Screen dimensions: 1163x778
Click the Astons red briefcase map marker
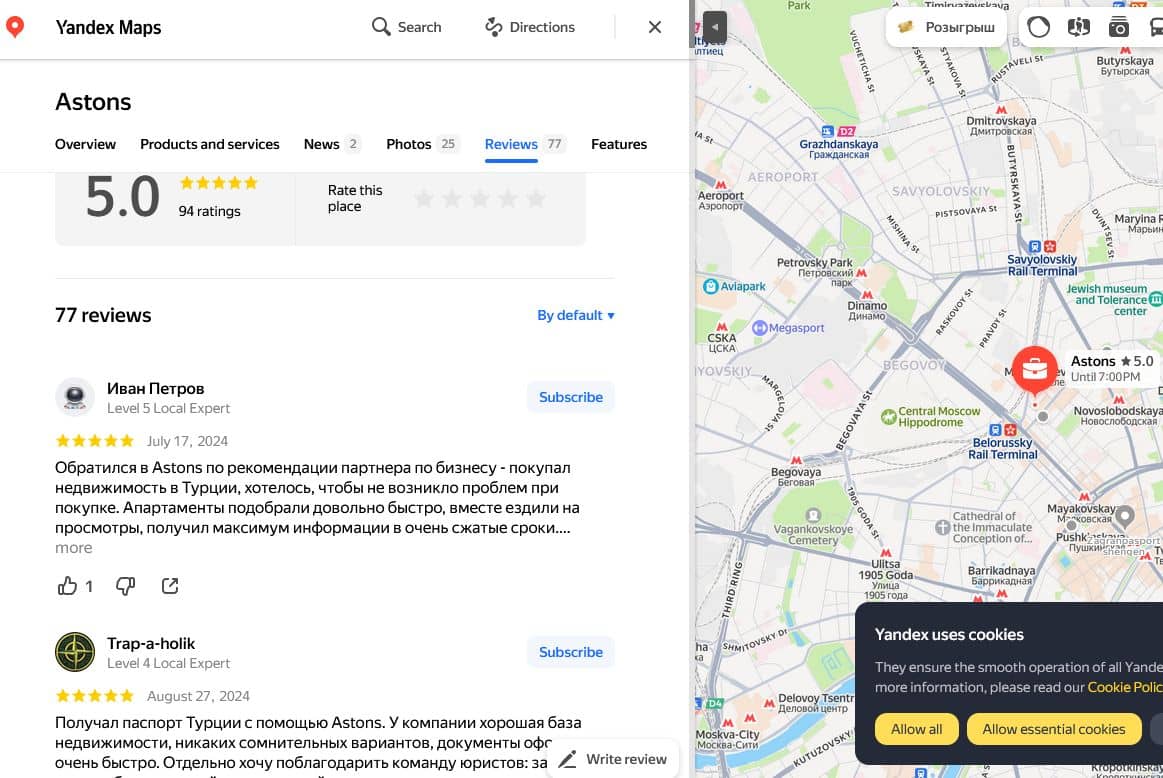[x=1034, y=370]
